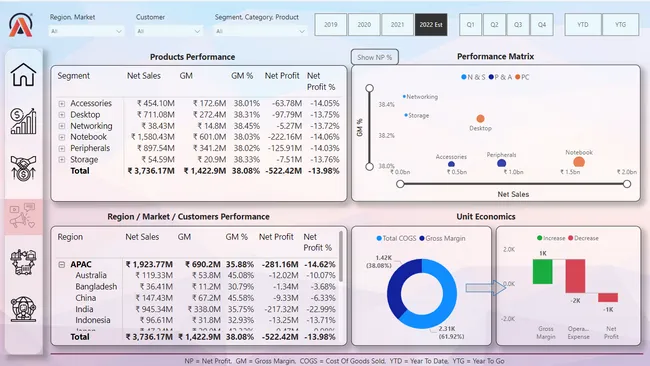Click top handle of GM % slider

pyautogui.click(x=369, y=88)
